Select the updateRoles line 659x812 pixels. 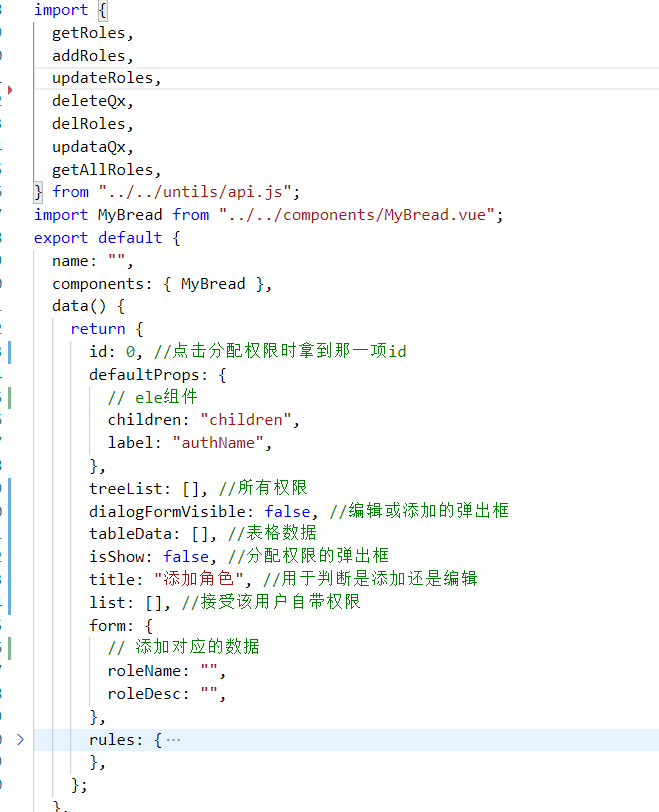click(x=106, y=78)
